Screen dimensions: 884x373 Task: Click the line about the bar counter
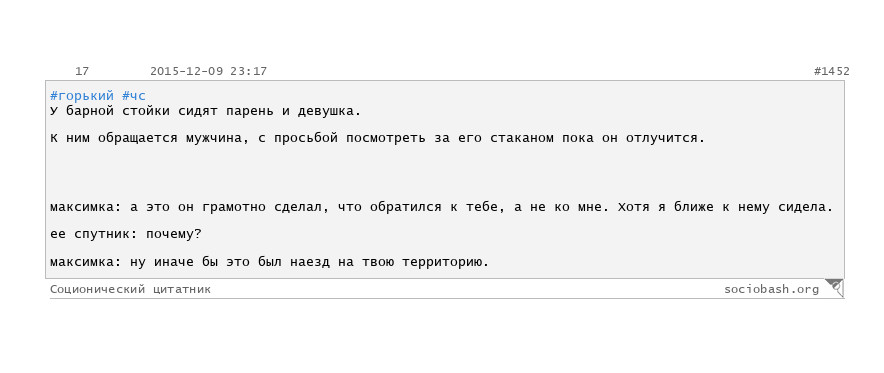click(x=205, y=111)
